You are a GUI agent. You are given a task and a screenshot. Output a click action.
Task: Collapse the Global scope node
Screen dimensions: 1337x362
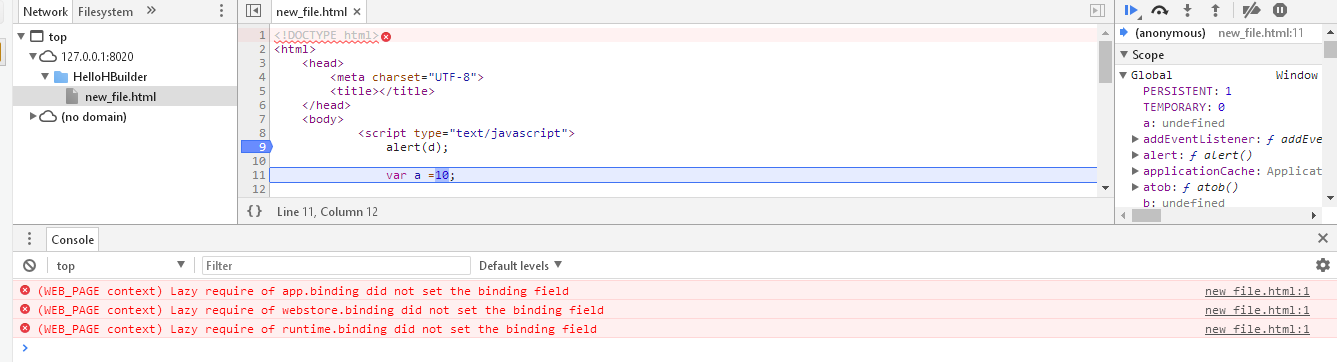pyautogui.click(x=1124, y=75)
